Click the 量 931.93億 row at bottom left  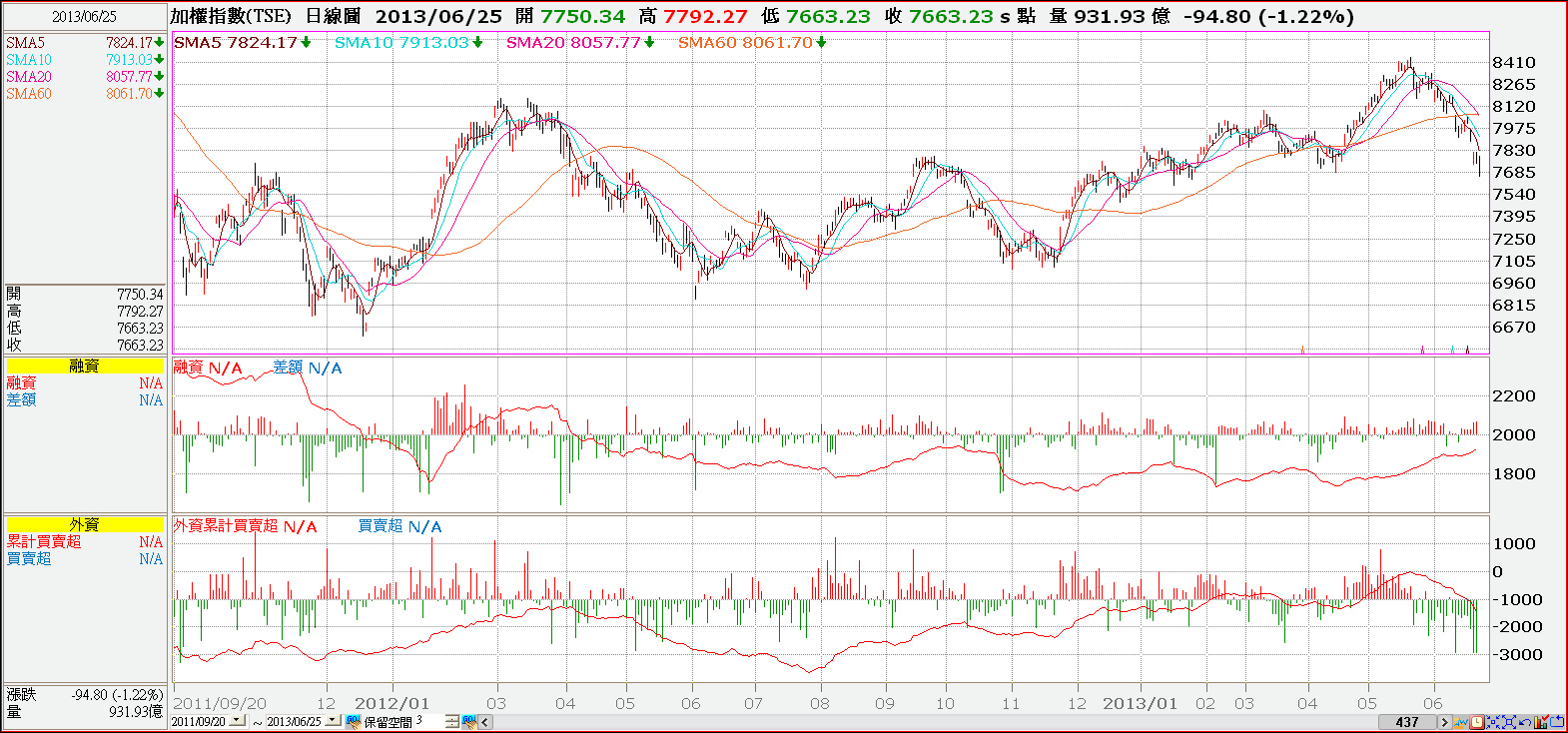point(85,711)
